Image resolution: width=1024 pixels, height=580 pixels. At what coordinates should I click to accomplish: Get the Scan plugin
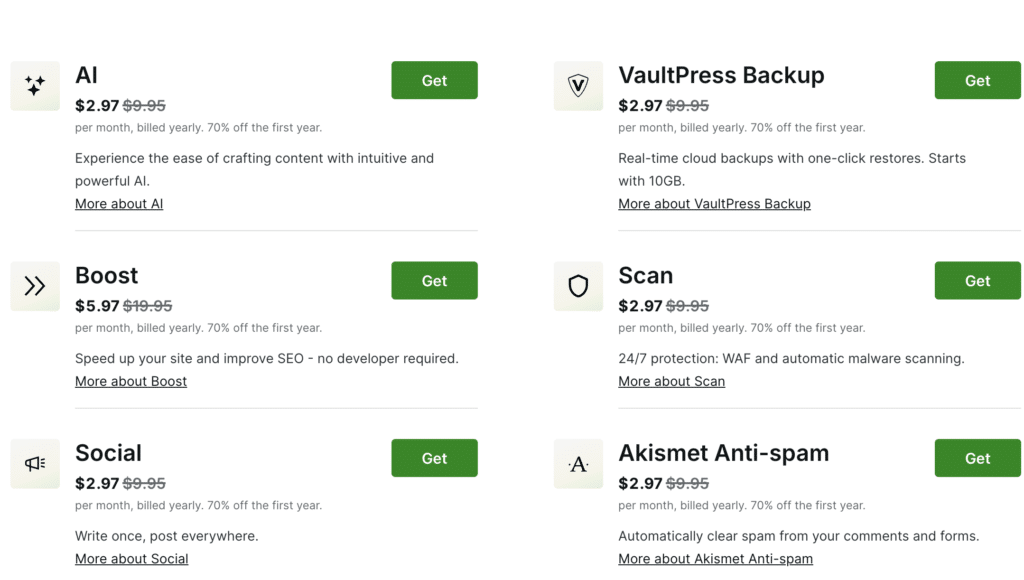[x=977, y=280]
